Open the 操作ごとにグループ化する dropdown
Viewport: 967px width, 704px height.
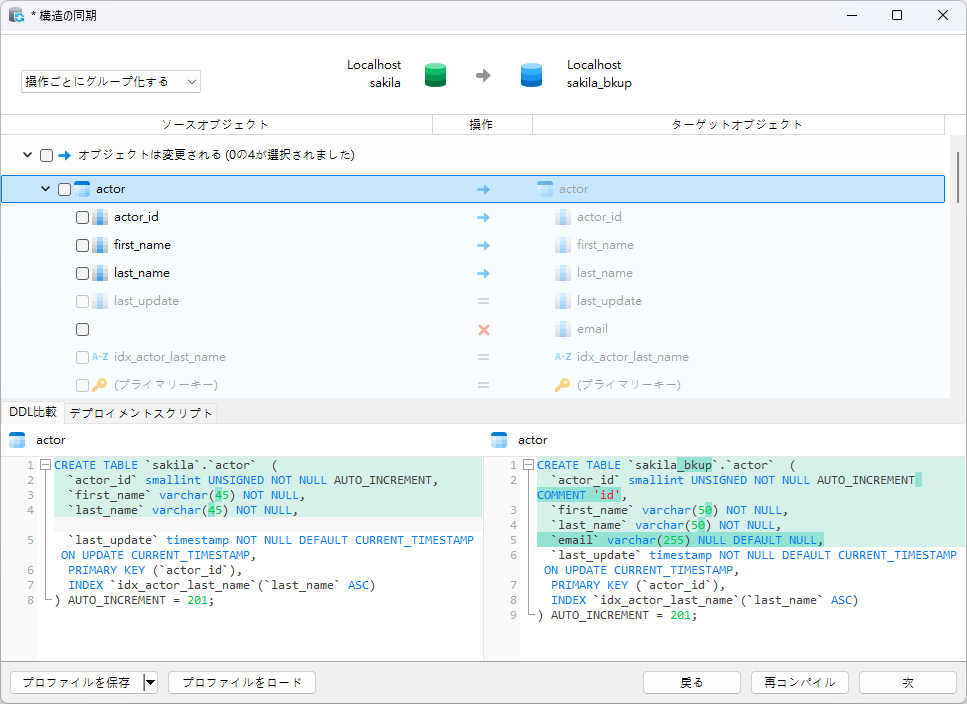[x=111, y=81]
